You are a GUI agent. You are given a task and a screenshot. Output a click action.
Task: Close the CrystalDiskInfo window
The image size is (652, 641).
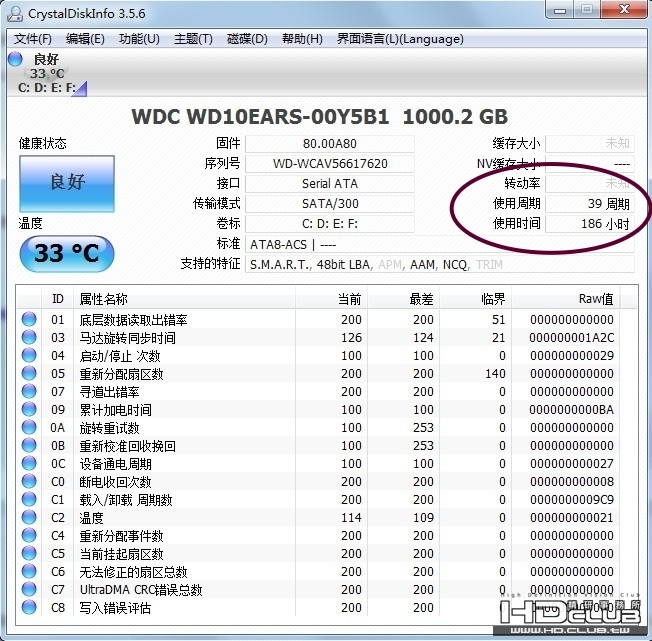(x=625, y=9)
